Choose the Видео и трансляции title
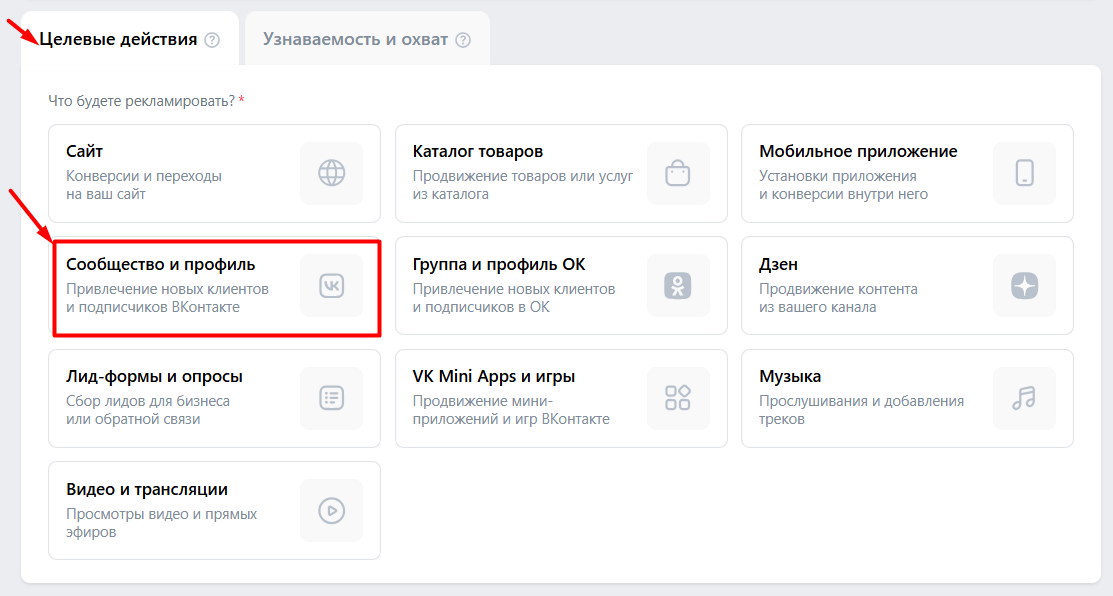This screenshot has width=1113, height=596. [x=147, y=489]
